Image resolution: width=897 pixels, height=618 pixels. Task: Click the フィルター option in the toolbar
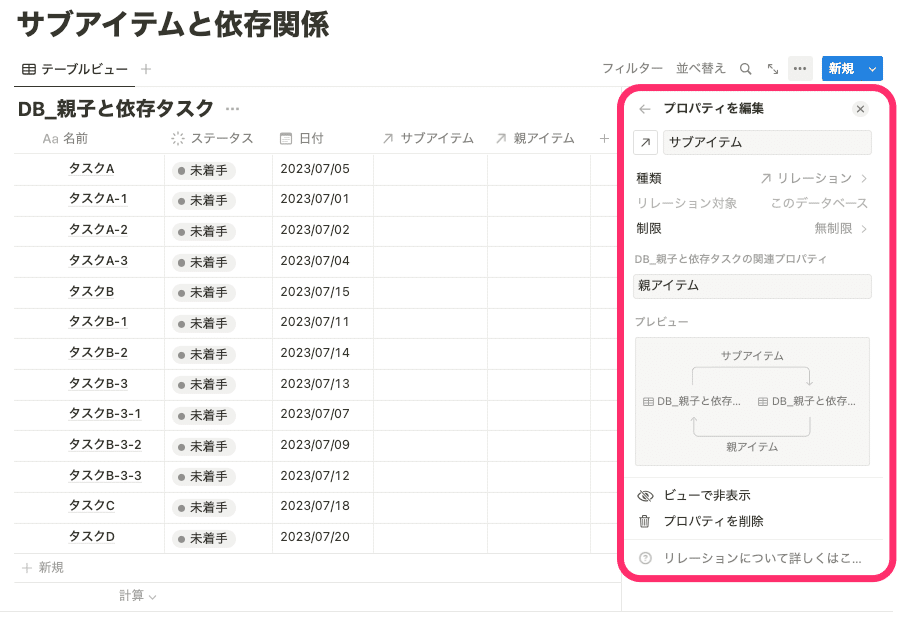coord(633,68)
